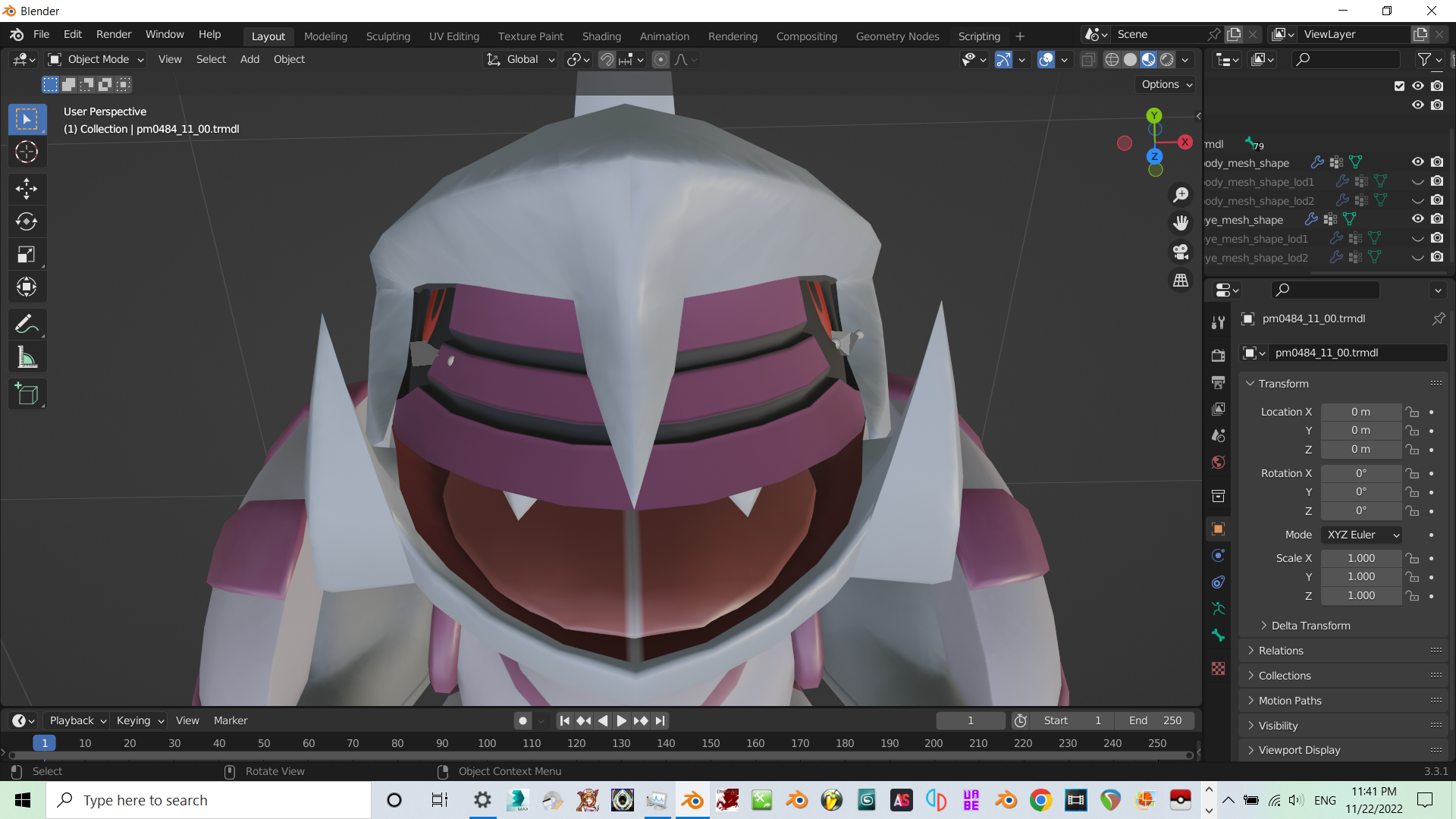Click the Options button in viewport
The height and width of the screenshot is (819, 1456).
pos(1166,85)
